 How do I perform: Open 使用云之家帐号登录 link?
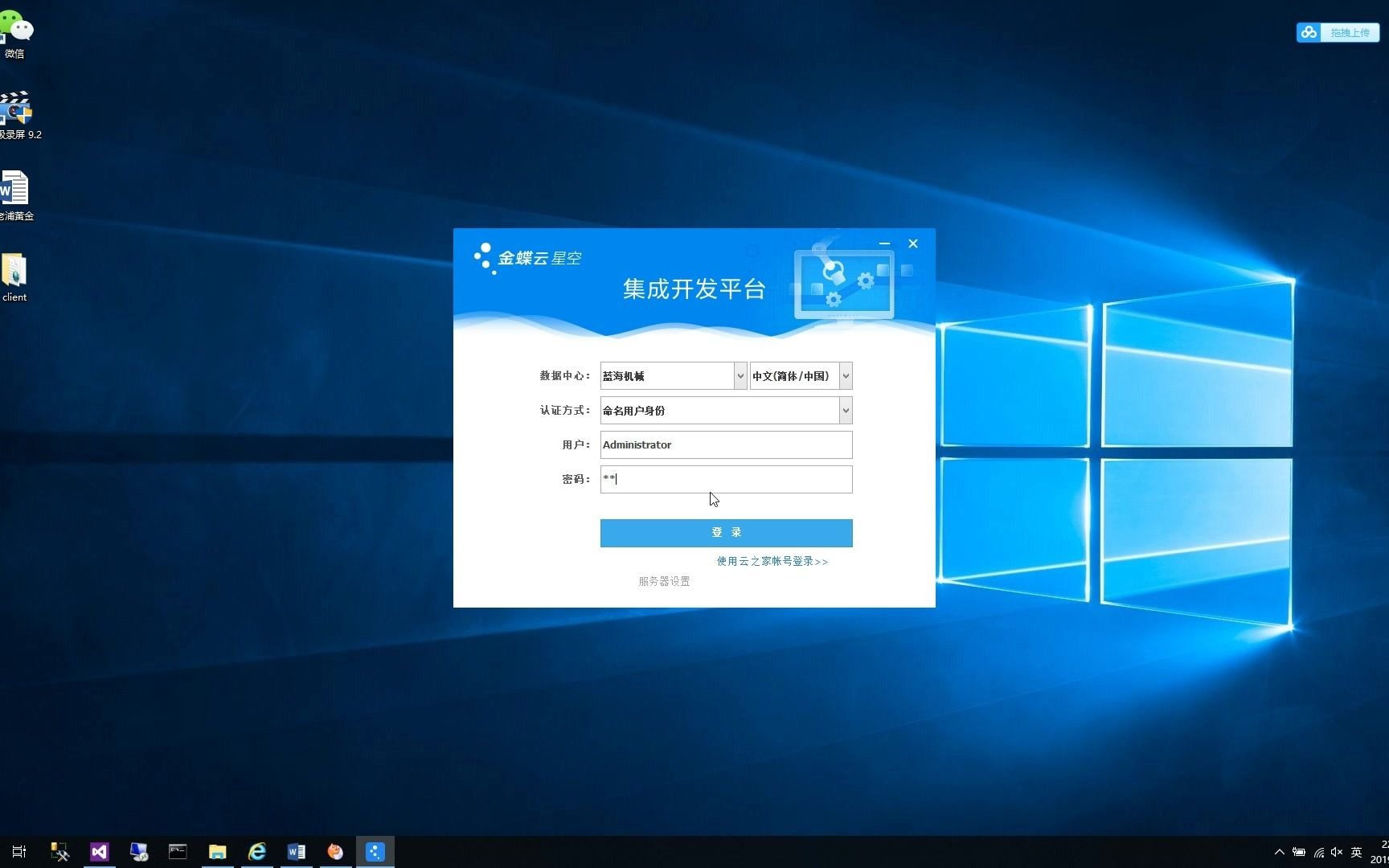coord(772,561)
